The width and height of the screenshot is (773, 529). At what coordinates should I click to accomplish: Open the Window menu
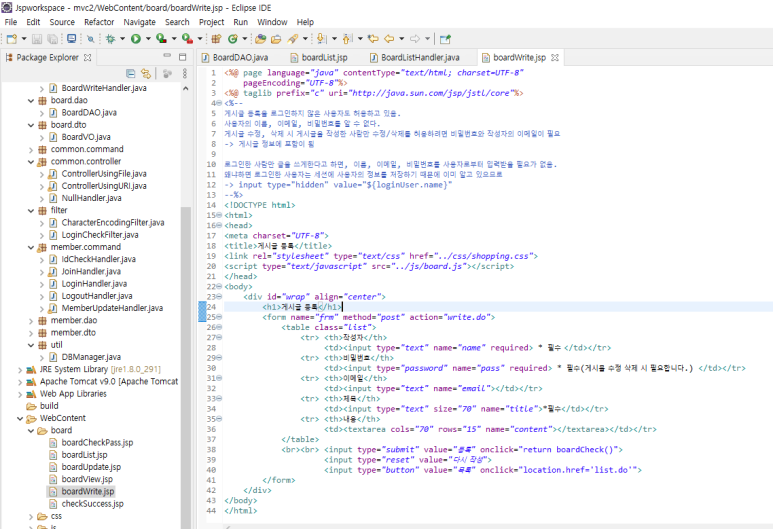pyautogui.click(x=272, y=22)
